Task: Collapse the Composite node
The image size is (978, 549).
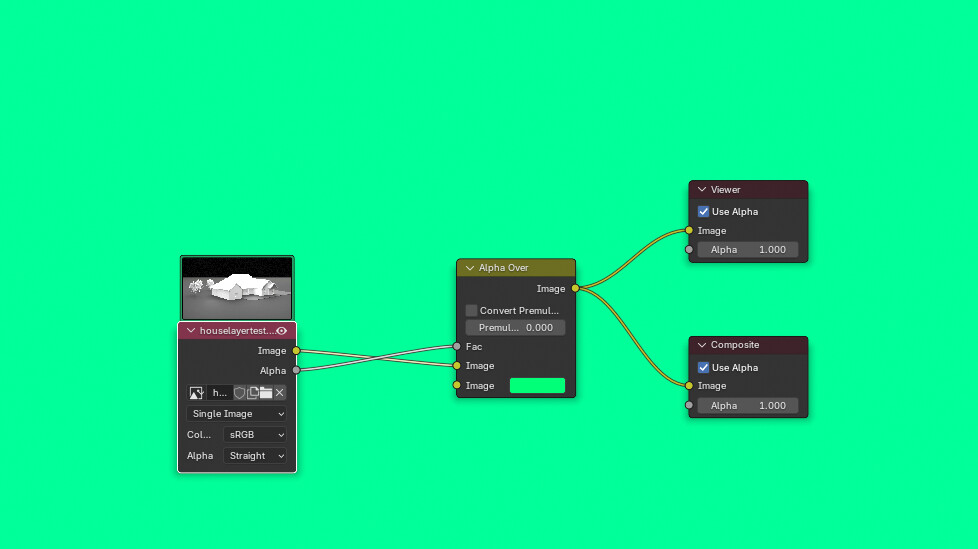Action: 702,345
